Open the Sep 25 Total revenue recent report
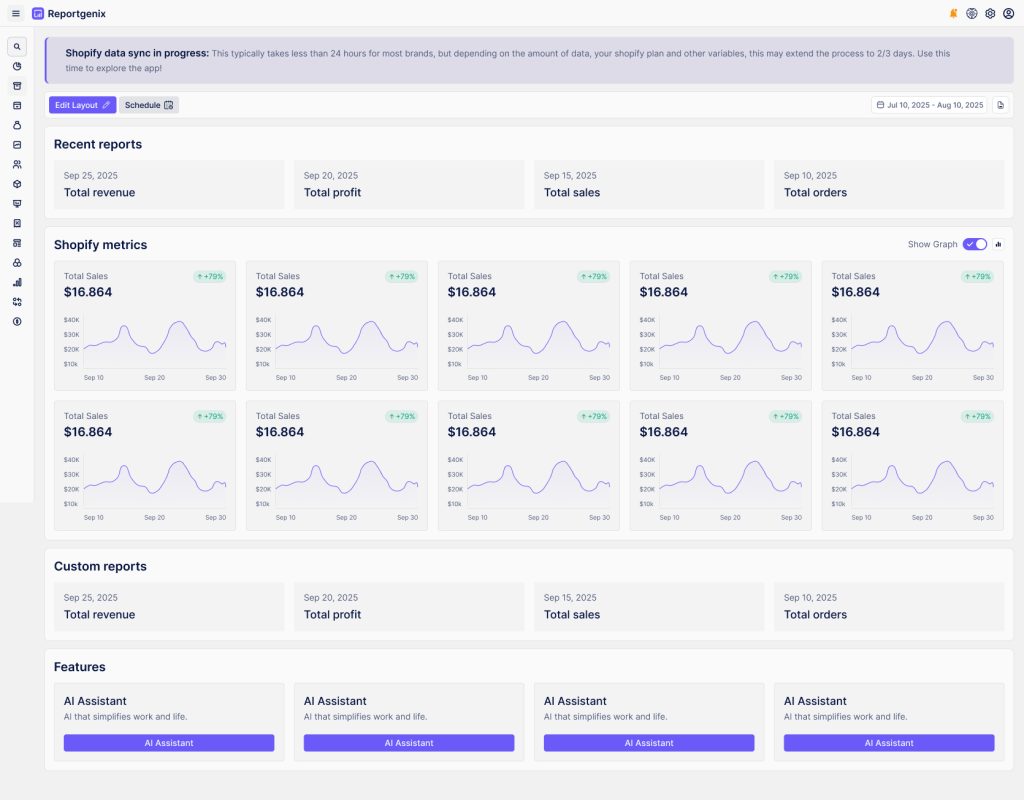1024x800 pixels. pos(169,185)
